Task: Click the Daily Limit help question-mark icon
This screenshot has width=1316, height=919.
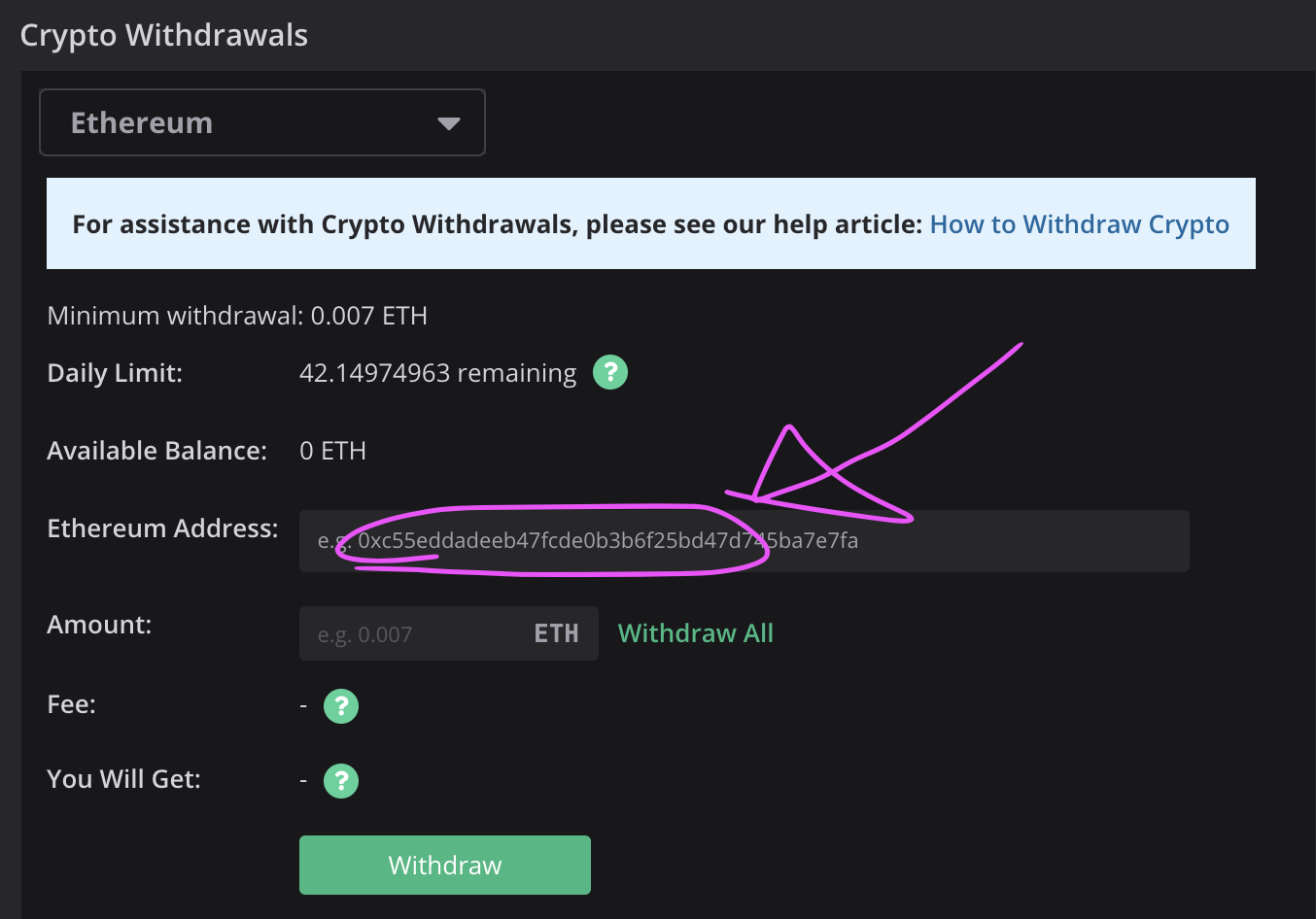Action: click(x=610, y=372)
